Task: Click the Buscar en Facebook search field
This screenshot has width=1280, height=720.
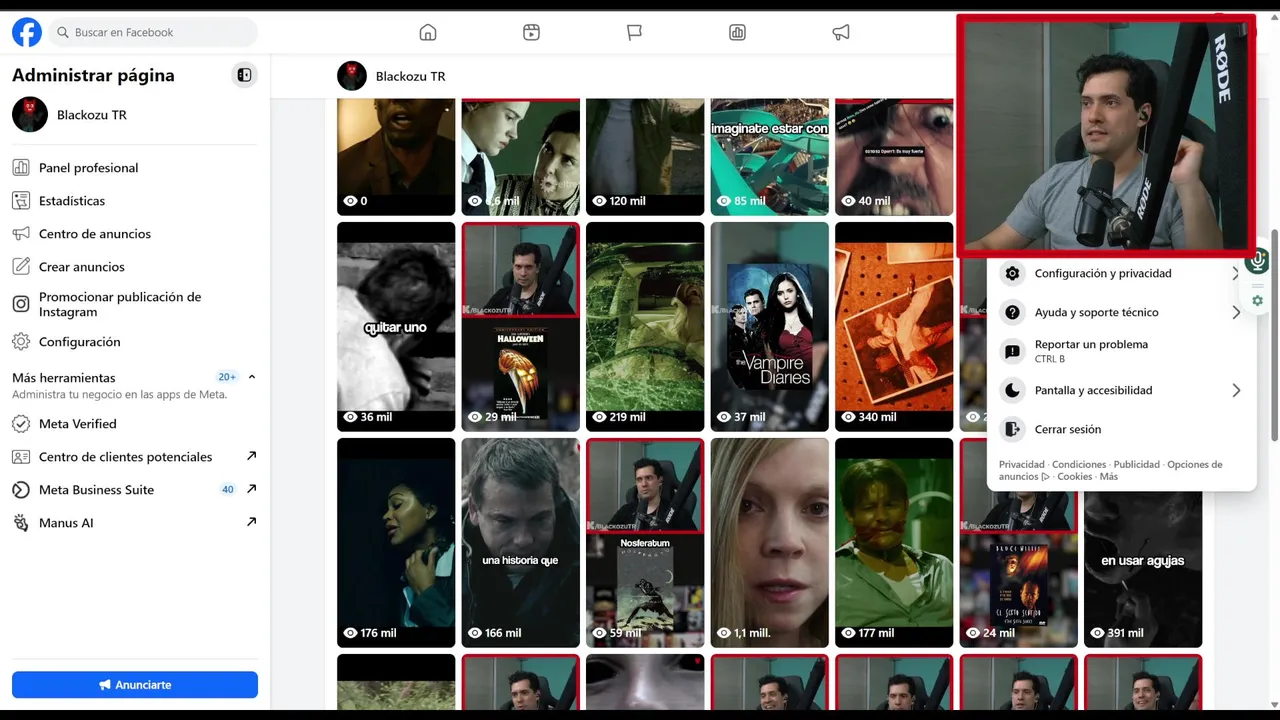Action: [x=153, y=32]
